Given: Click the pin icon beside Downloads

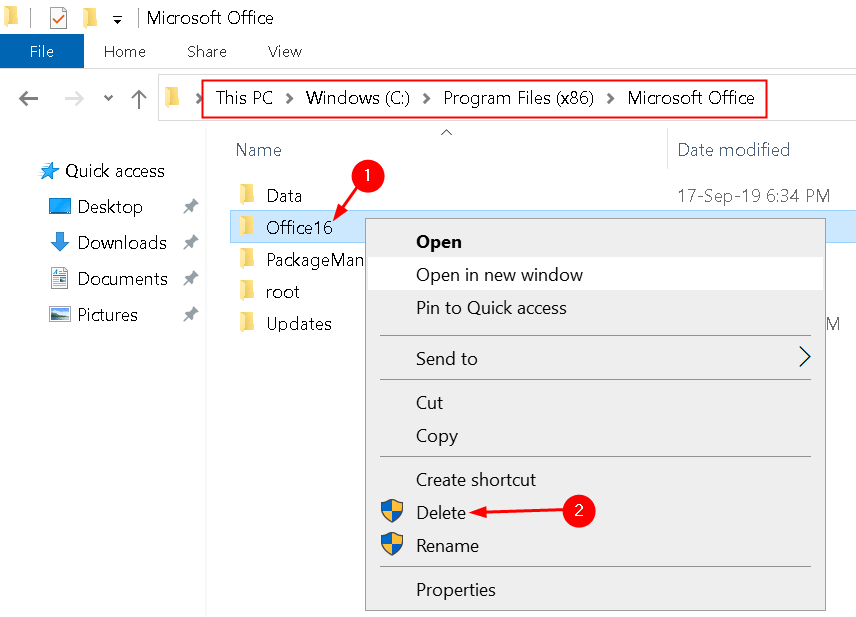Looking at the screenshot, I should (191, 242).
